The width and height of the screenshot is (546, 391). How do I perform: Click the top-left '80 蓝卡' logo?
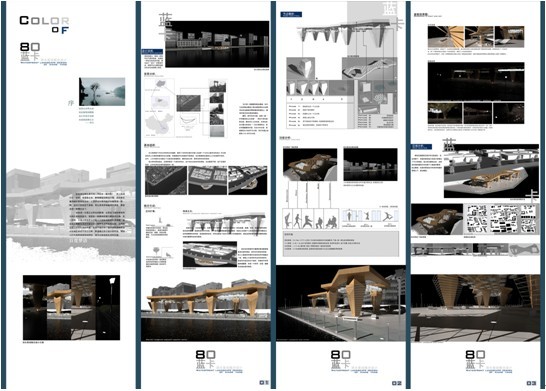coord(30,52)
